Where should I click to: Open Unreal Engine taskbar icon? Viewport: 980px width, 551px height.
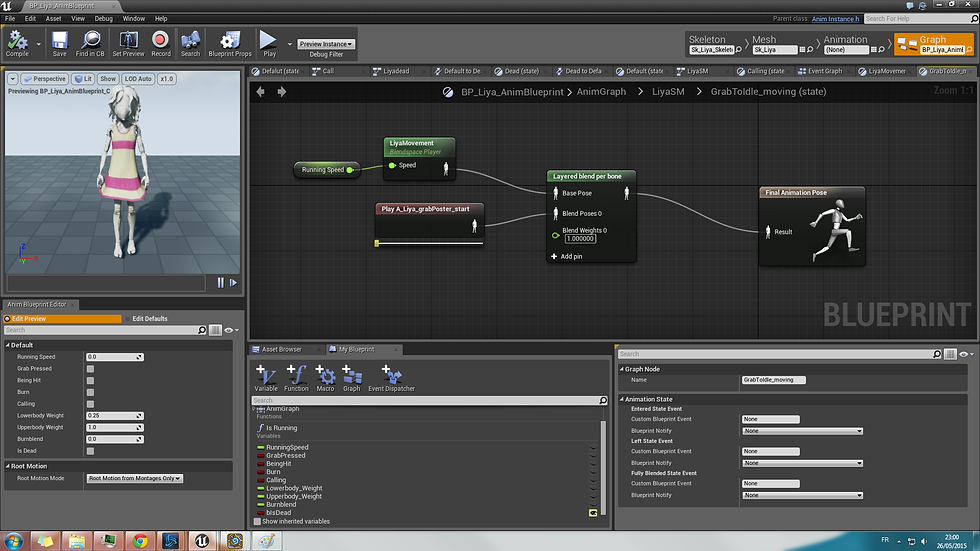[202, 541]
